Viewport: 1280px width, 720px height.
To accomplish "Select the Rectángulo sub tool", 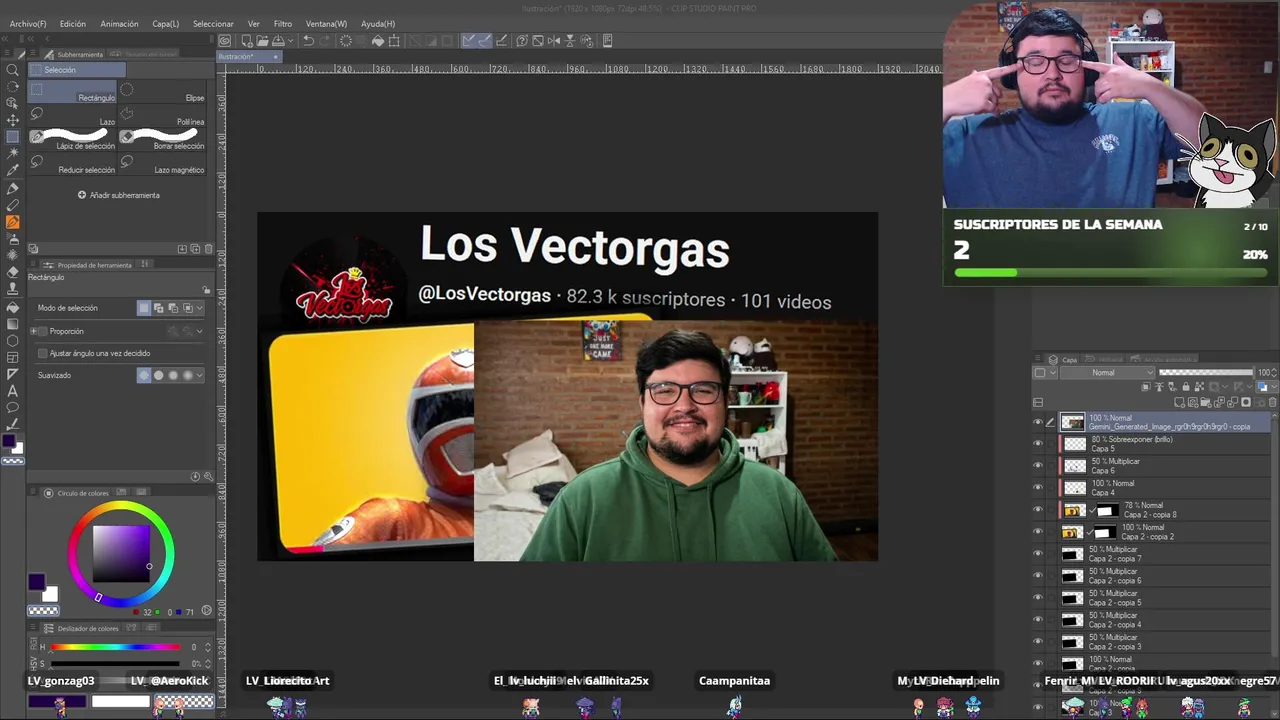I will (73, 93).
